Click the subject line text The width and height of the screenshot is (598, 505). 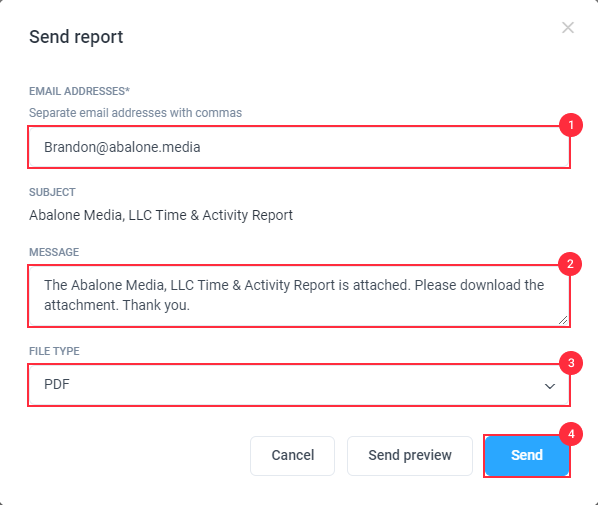[x=161, y=216]
